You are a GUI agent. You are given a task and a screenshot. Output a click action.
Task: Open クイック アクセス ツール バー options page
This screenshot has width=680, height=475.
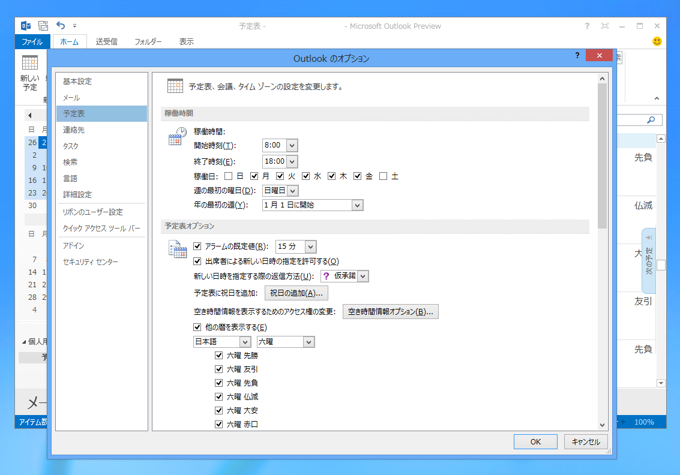[x=101, y=228]
